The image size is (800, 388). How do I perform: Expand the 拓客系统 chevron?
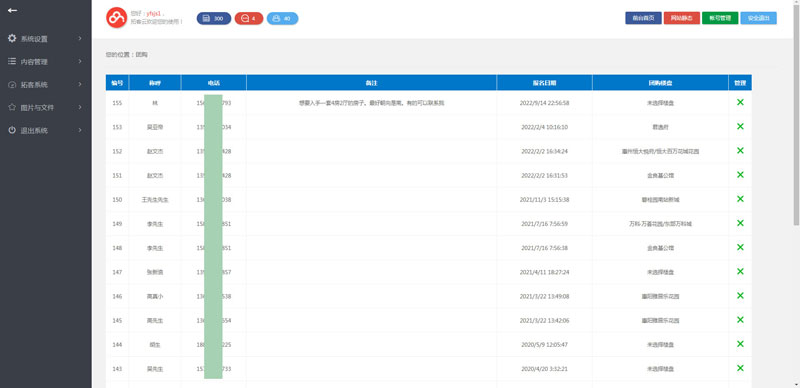(x=80, y=84)
